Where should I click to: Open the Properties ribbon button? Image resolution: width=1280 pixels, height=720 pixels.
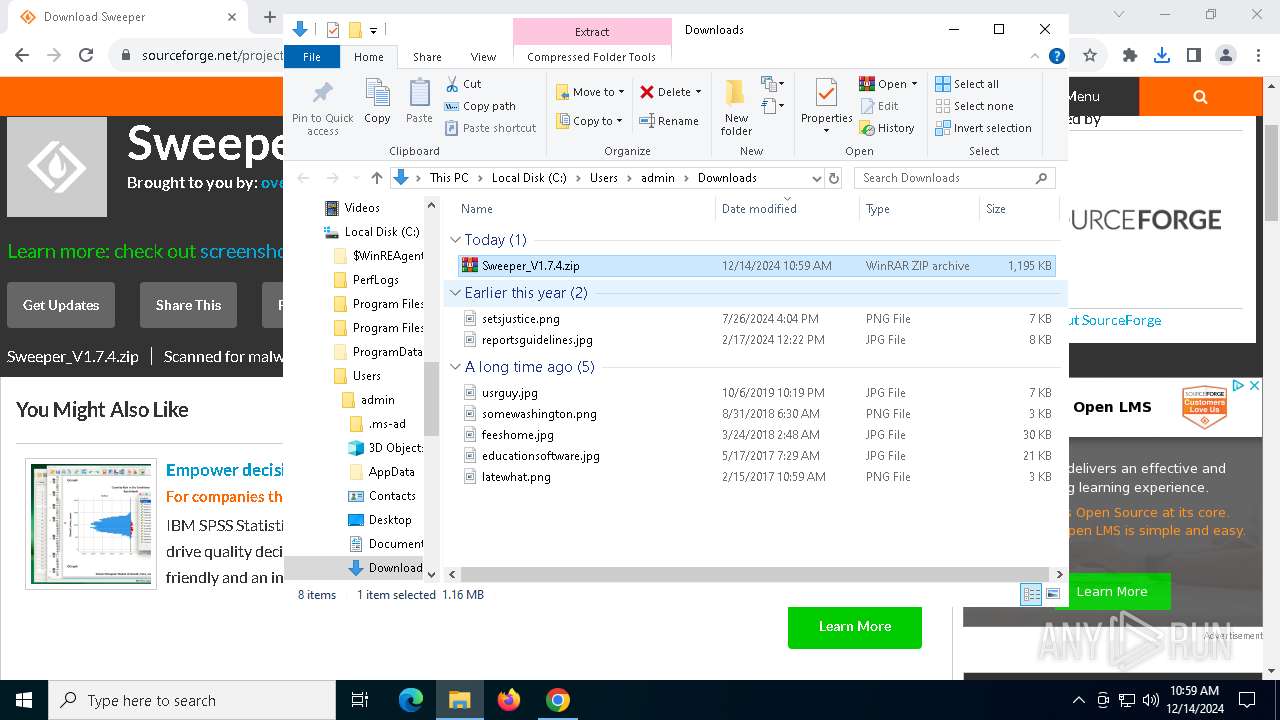pos(826,107)
